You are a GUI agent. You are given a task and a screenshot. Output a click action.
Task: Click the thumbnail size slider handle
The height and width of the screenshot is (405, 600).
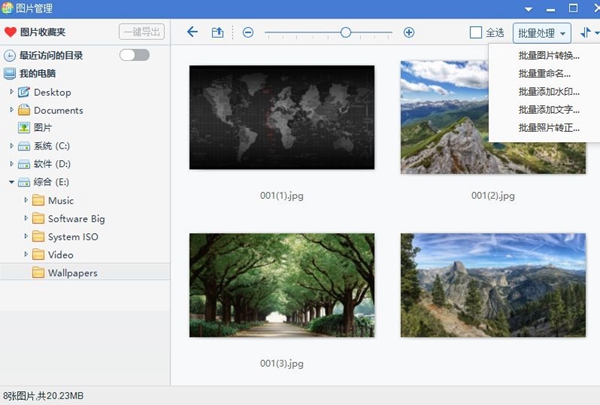coord(346,33)
